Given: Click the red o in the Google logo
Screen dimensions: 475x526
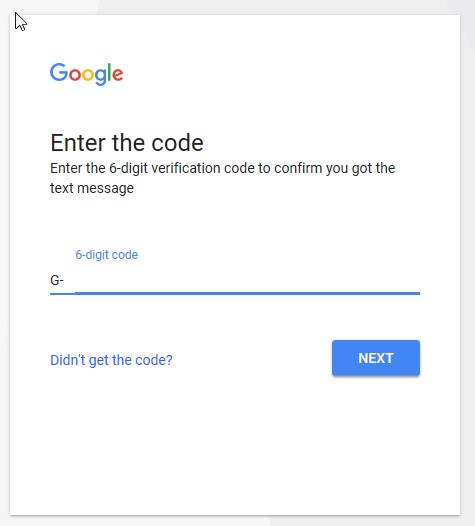Looking at the screenshot, I should coord(75,74).
